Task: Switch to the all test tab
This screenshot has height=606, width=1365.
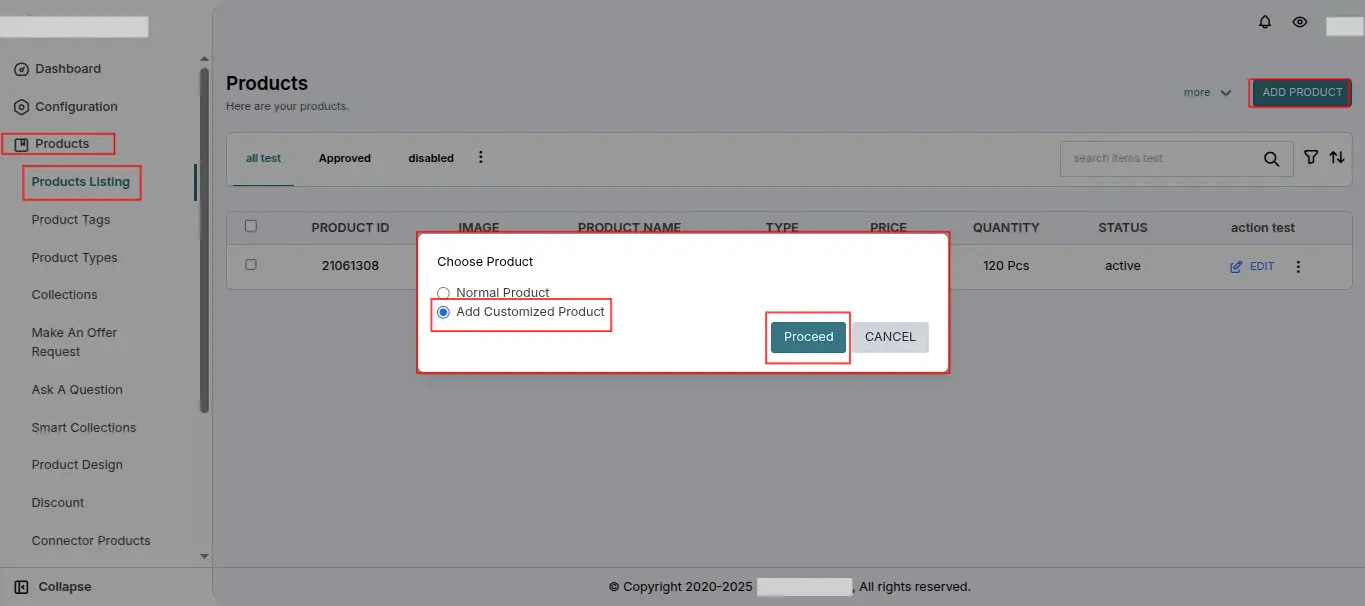Action: click(263, 158)
